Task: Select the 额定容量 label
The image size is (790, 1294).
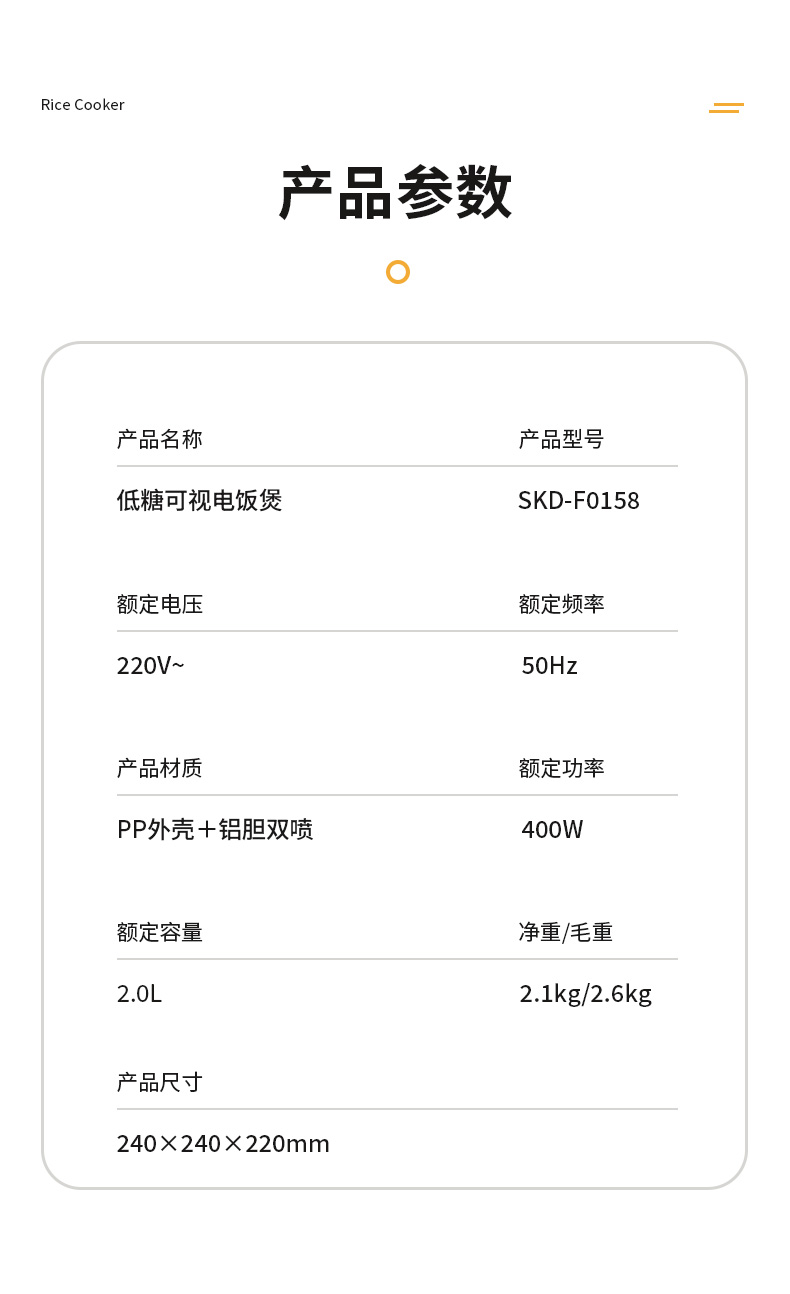Action: [160, 932]
